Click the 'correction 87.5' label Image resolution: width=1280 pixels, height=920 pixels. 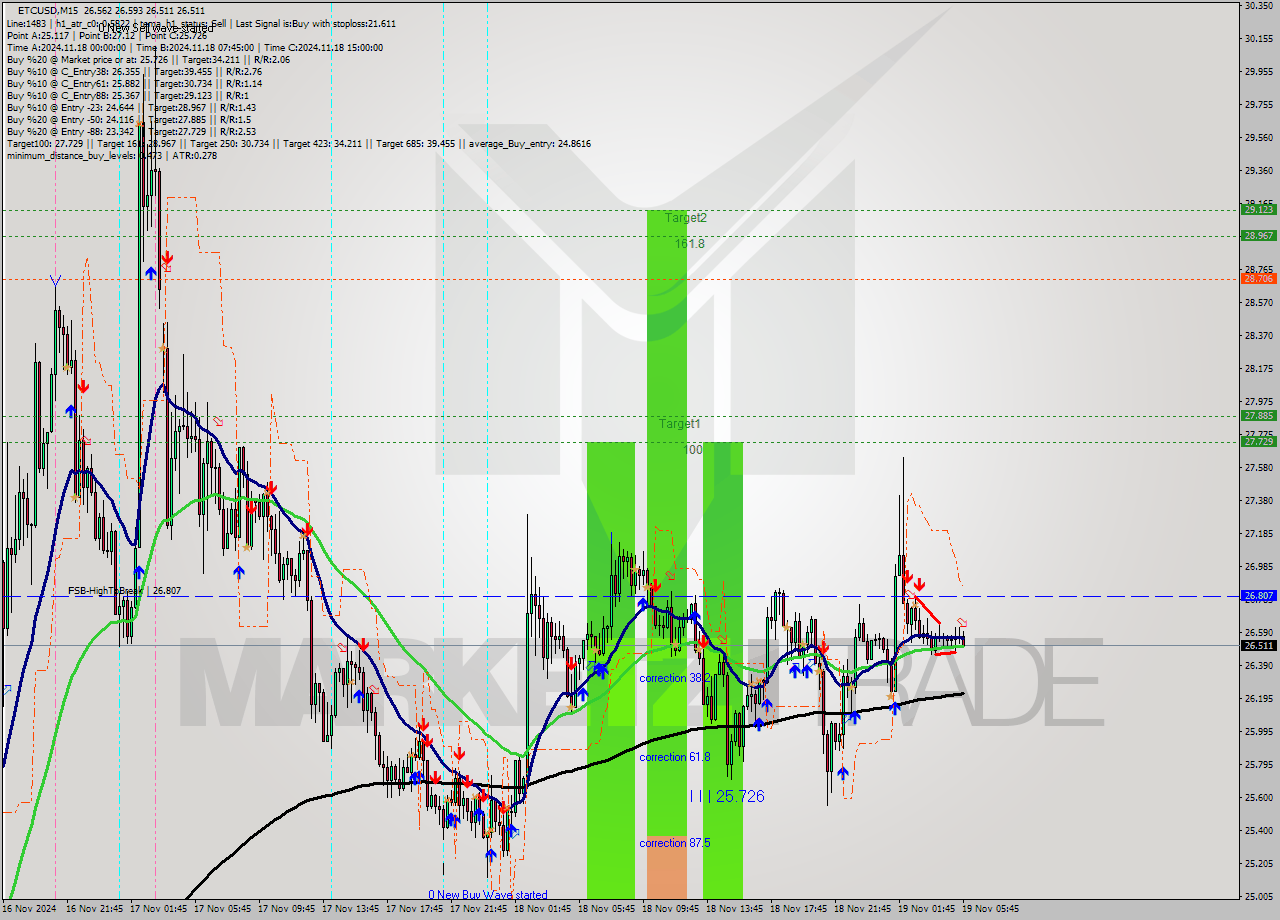[675, 843]
